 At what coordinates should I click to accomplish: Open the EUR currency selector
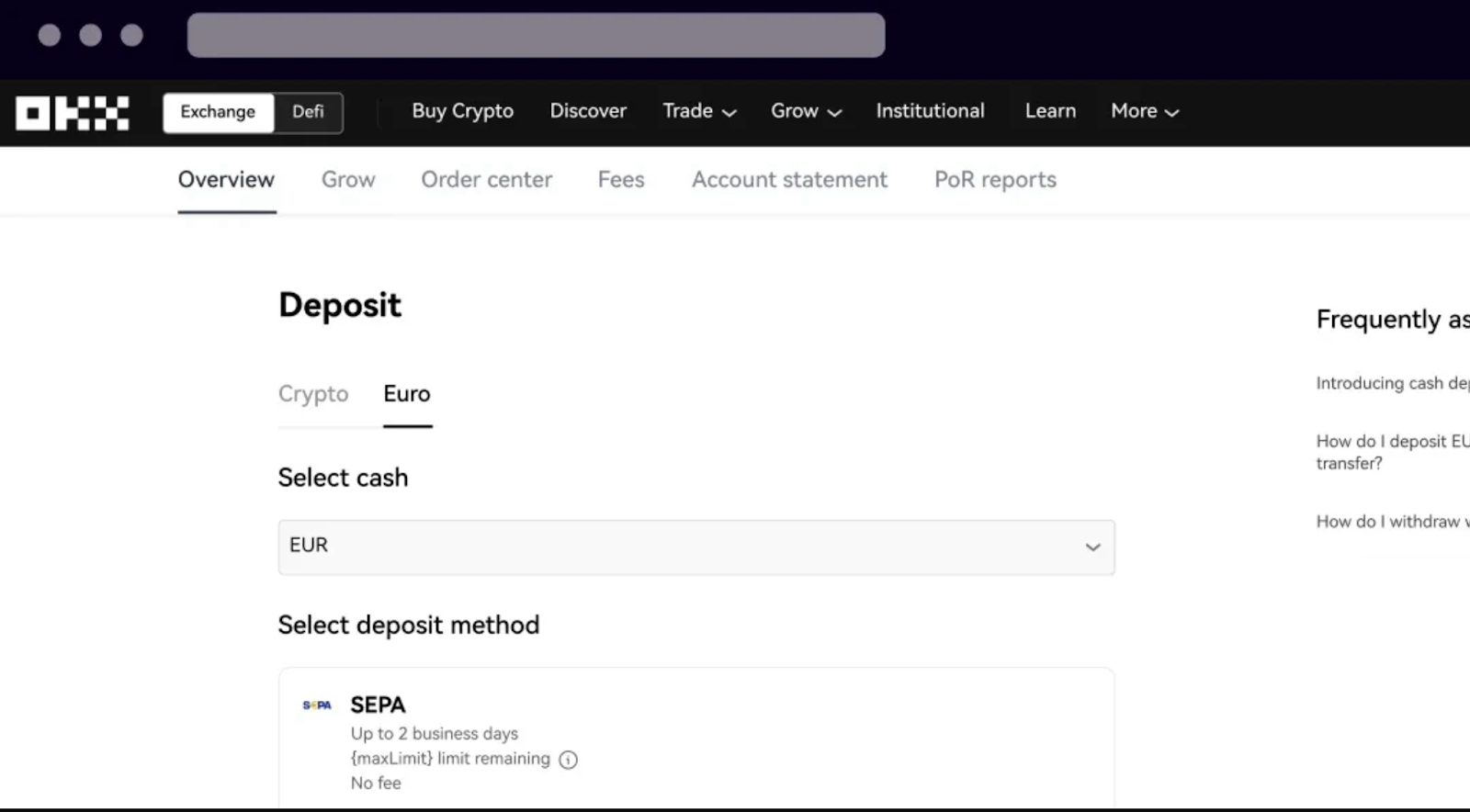coord(696,547)
